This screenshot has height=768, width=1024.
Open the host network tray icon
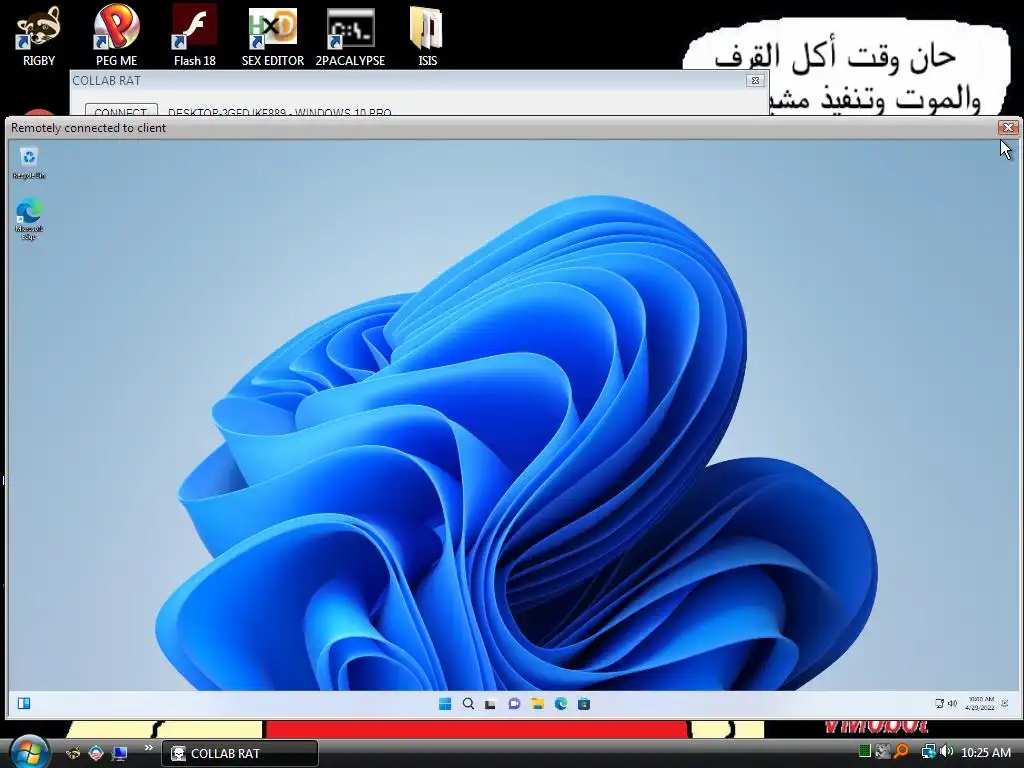tap(928, 752)
